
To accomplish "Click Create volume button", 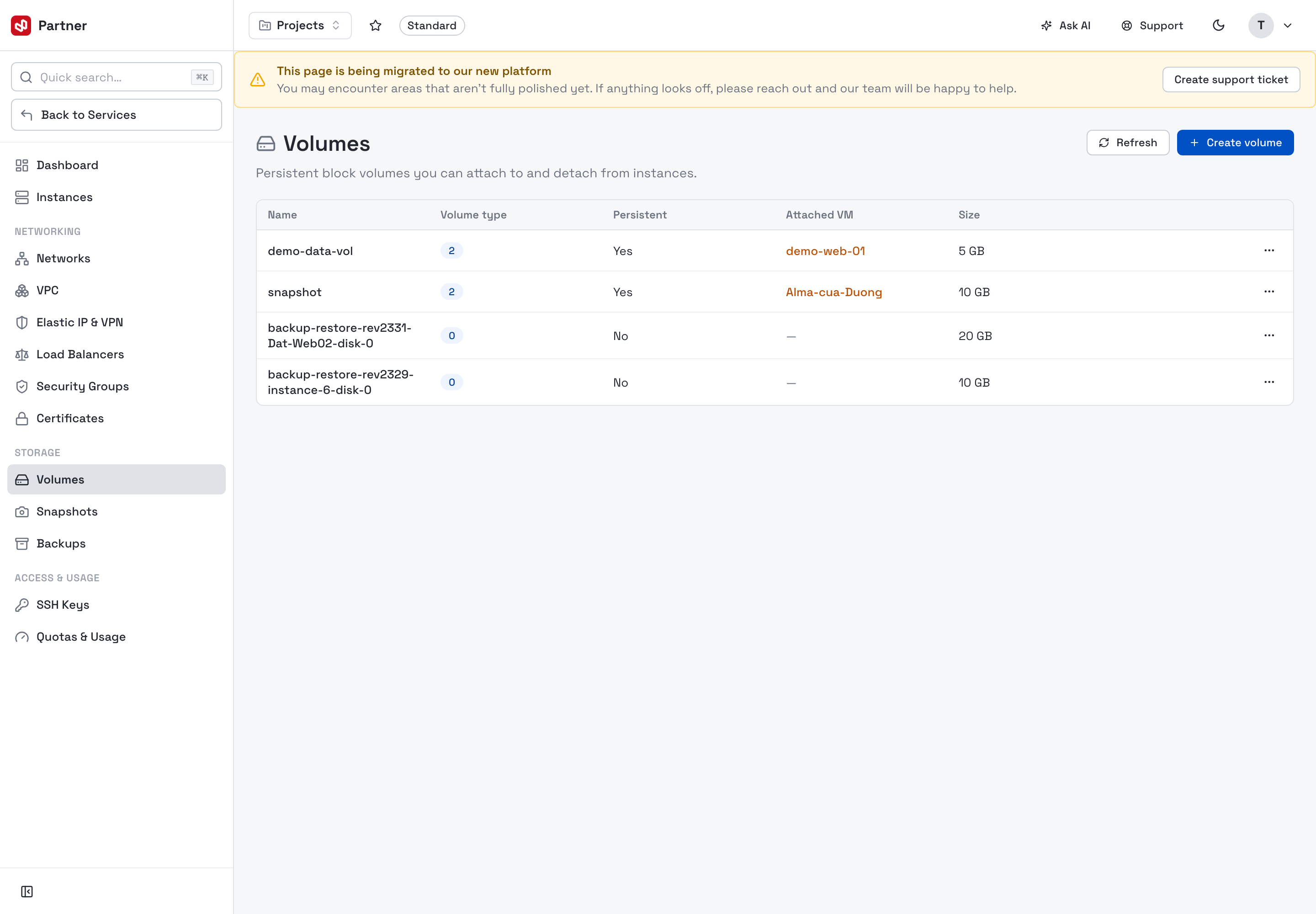I will [1235, 143].
